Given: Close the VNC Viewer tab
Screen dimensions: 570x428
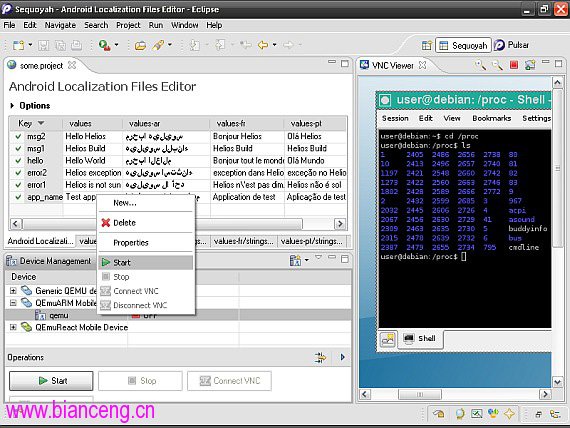Looking at the screenshot, I should pos(422,65).
